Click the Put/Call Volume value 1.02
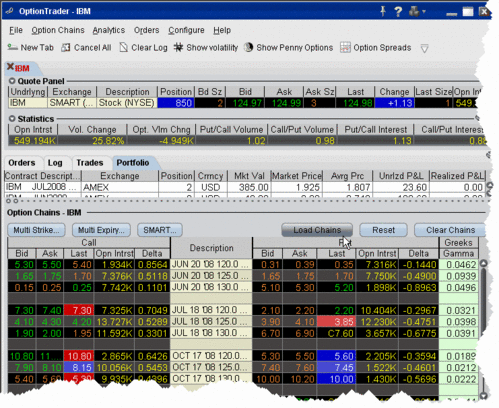This screenshot has height=408, width=499. [232, 141]
